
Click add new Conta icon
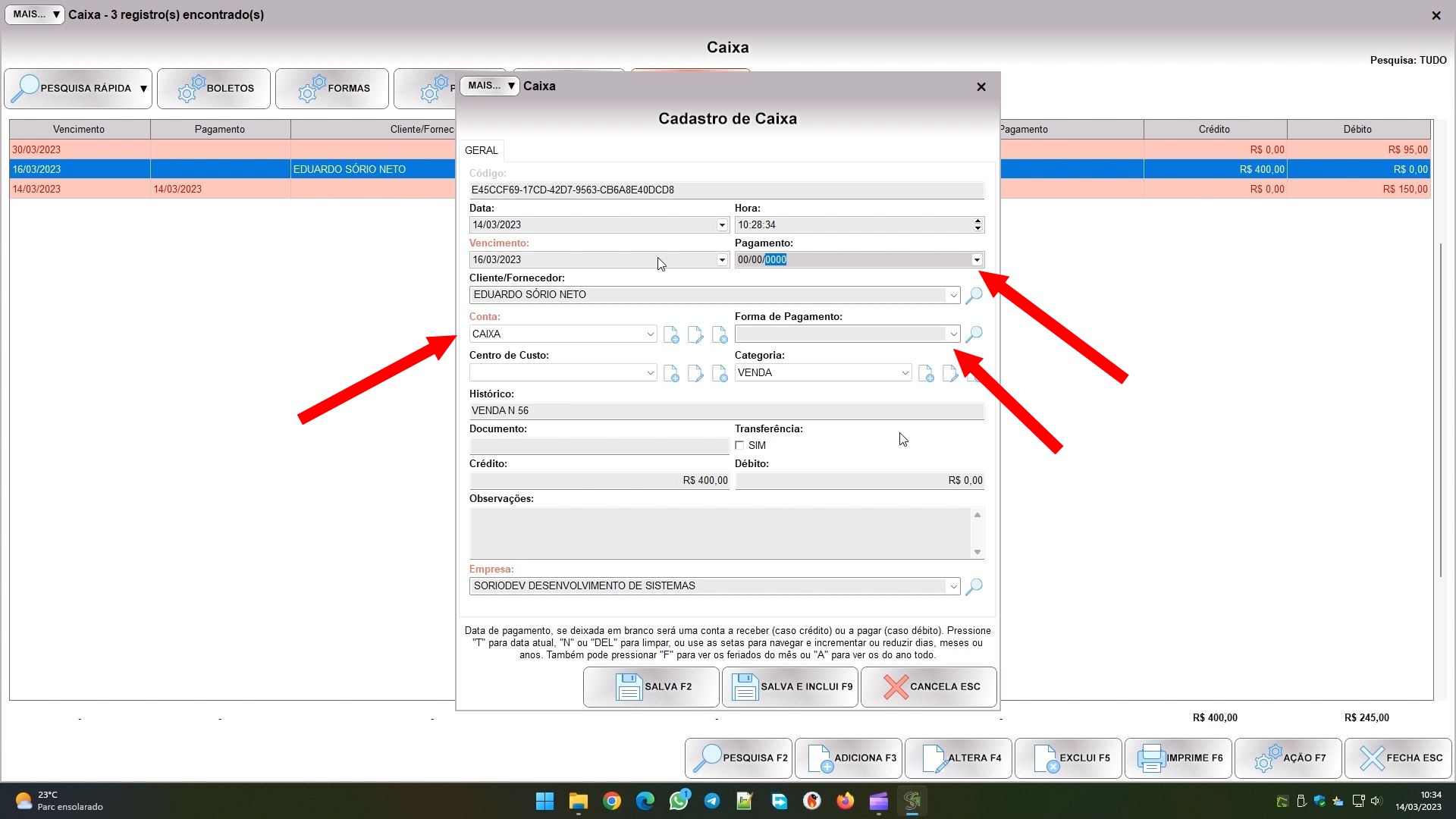coord(670,334)
